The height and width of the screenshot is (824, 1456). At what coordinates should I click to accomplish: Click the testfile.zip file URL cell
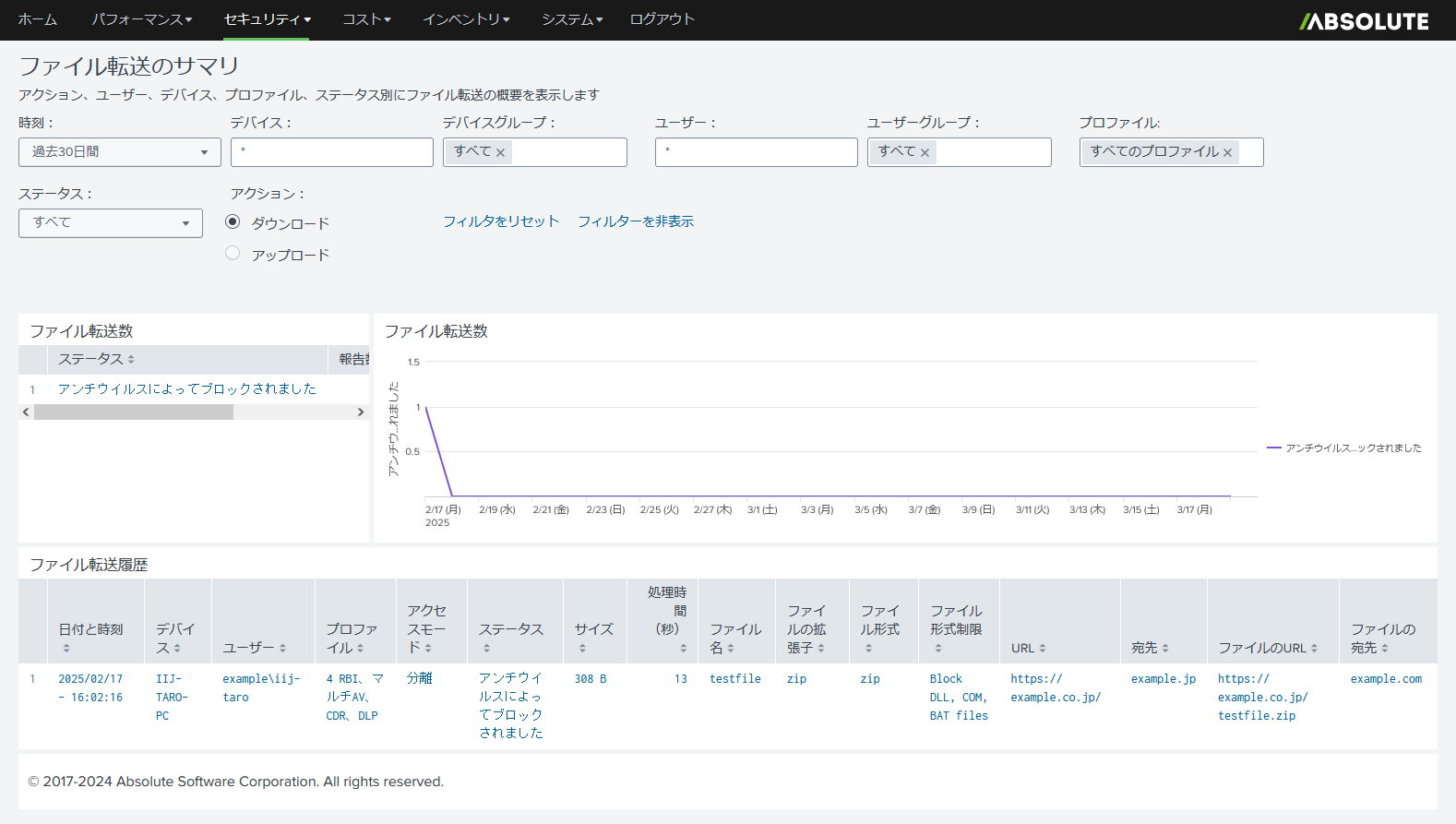[1263, 697]
